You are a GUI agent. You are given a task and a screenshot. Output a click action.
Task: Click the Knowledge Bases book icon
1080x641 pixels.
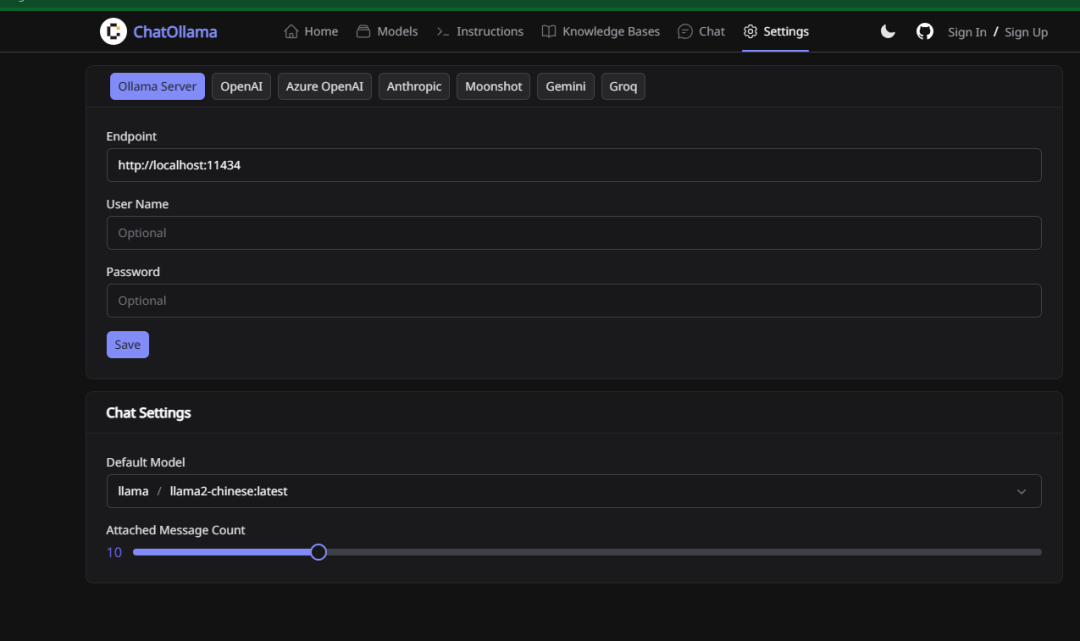tap(548, 32)
